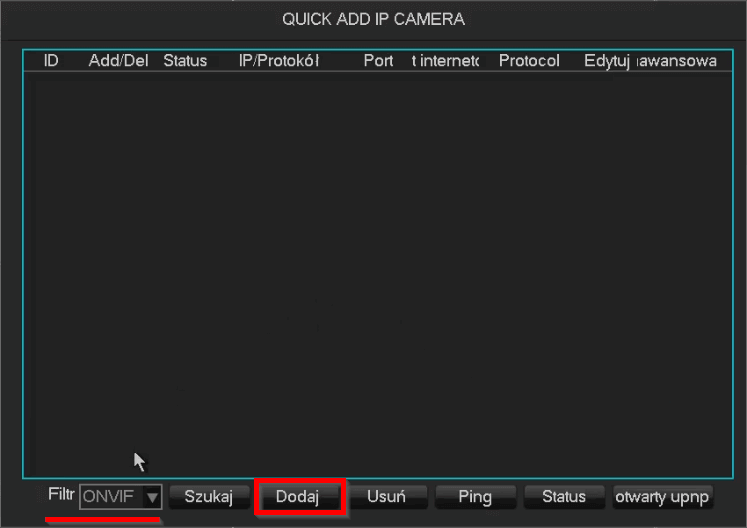The height and width of the screenshot is (528, 747).
Task: Click the otwarty upnp button
Action: [x=662, y=497]
